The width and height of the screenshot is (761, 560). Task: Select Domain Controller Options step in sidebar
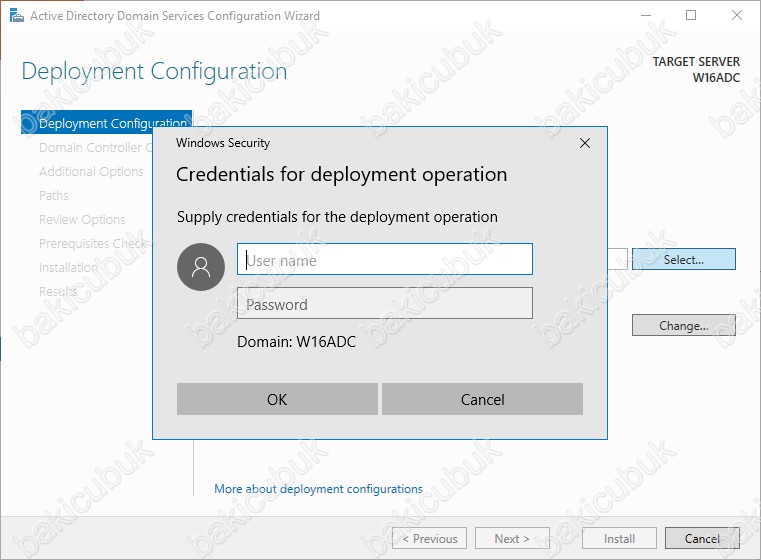point(96,147)
